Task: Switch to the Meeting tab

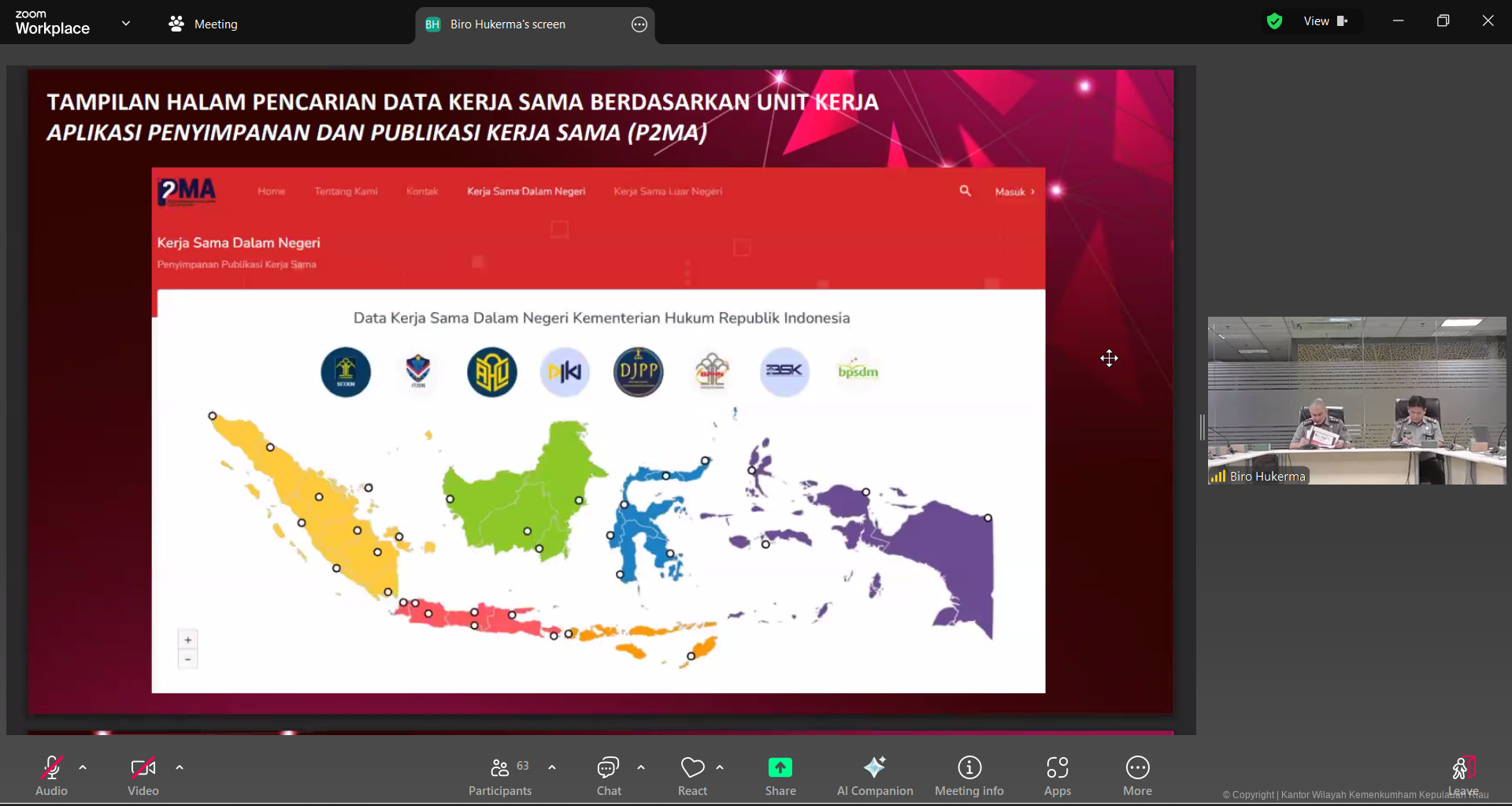Action: coord(203,24)
